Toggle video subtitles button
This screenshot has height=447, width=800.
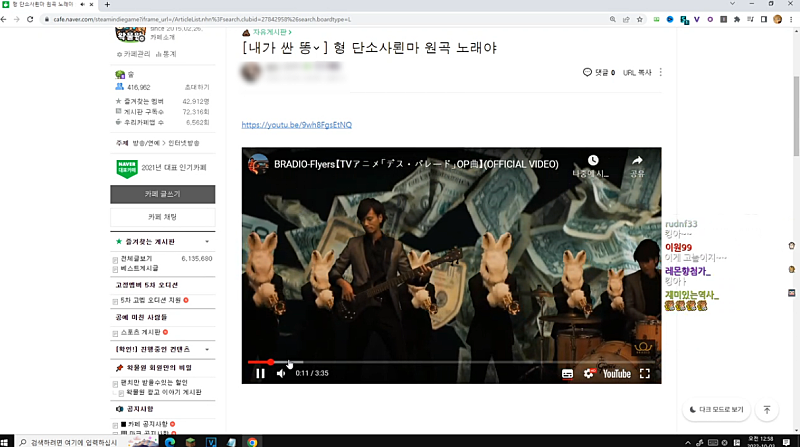[x=567, y=374]
